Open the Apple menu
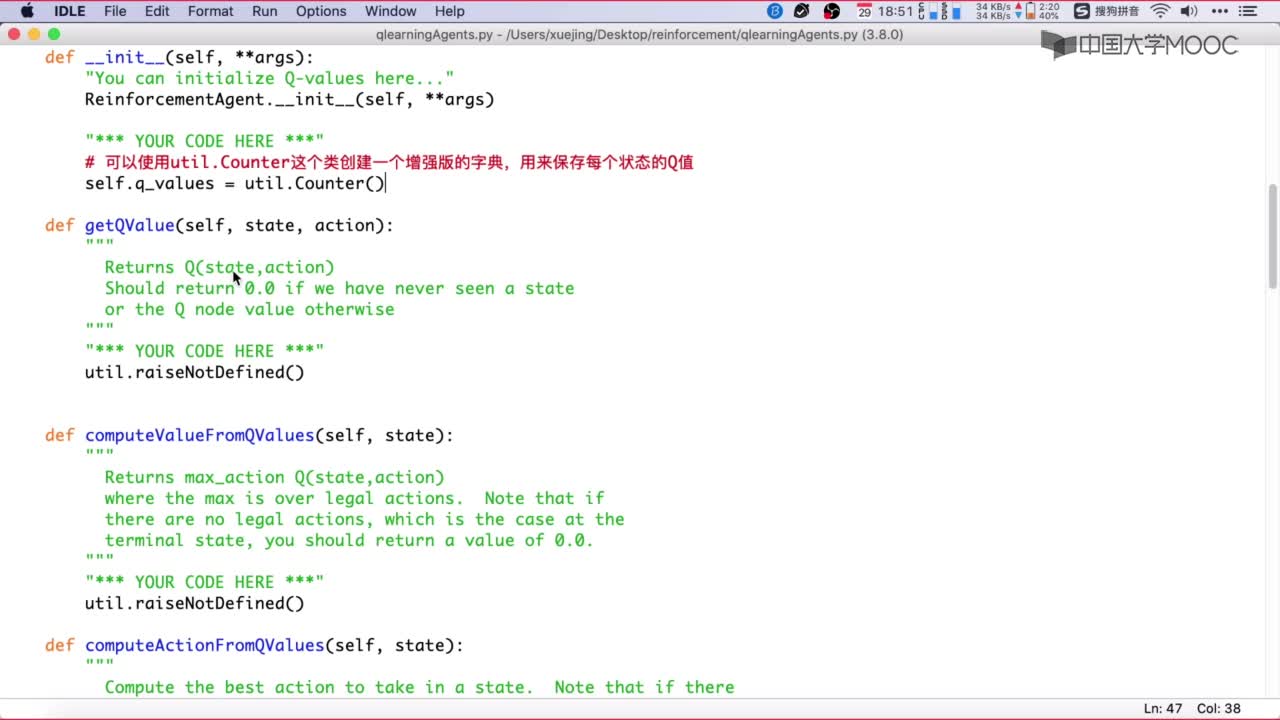Viewport: 1280px width, 720px height. [x=27, y=11]
